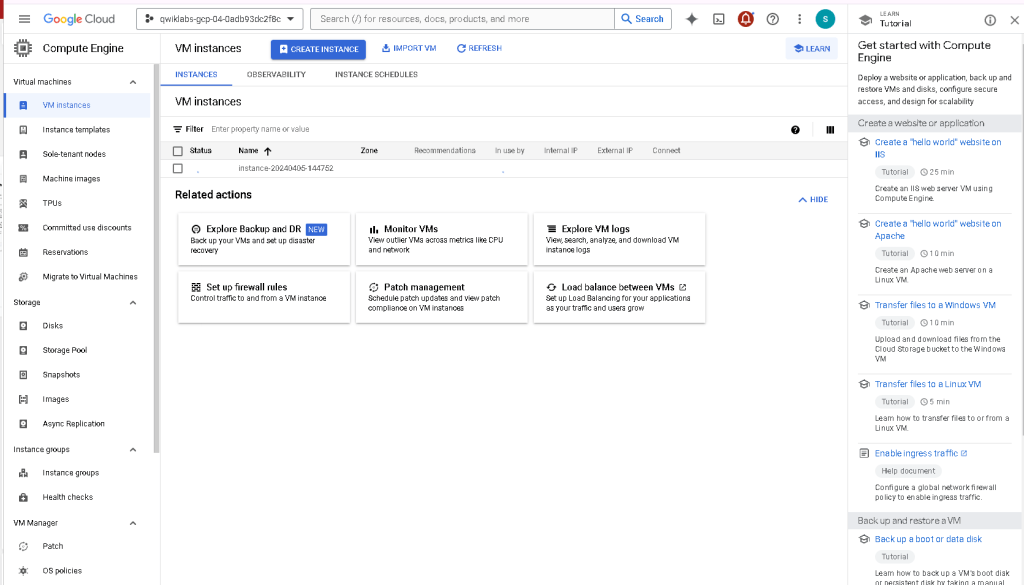The width and height of the screenshot is (1024, 585).
Task: Open 'Transfer files to a Linux VM' tutorial
Action: pos(927,385)
